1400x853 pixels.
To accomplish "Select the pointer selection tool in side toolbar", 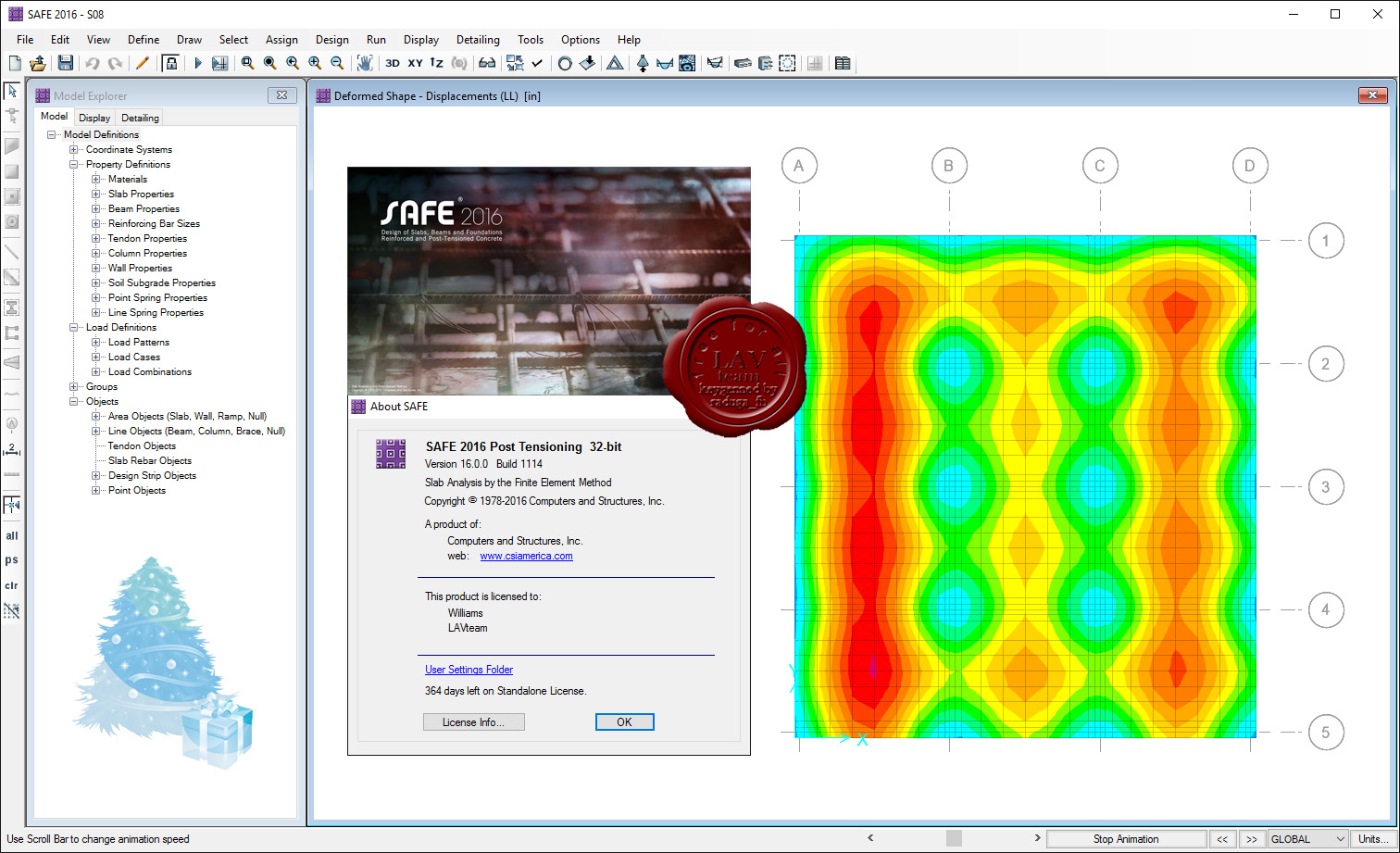I will (12, 92).
